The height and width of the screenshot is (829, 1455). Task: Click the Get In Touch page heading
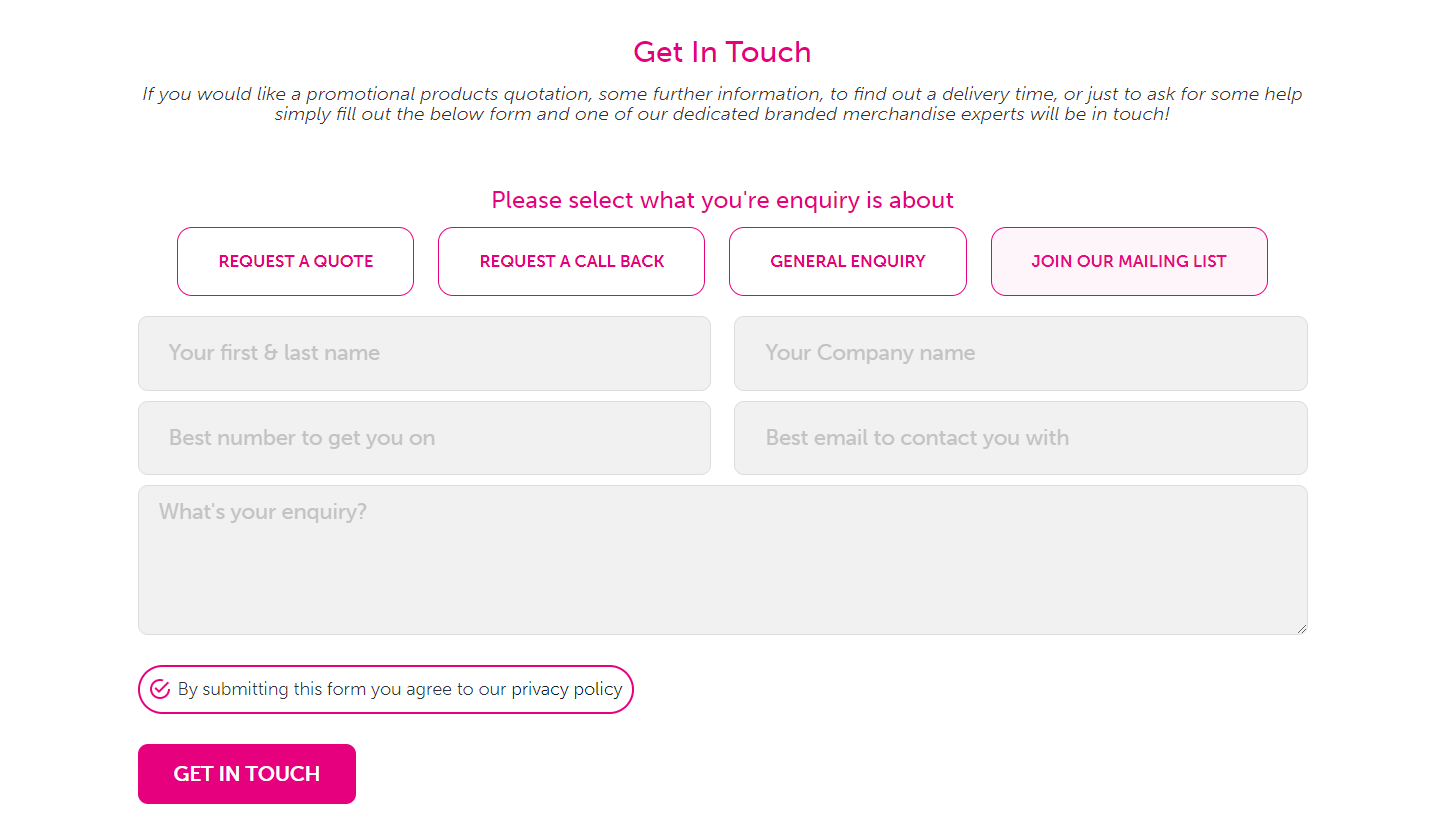[x=722, y=51]
